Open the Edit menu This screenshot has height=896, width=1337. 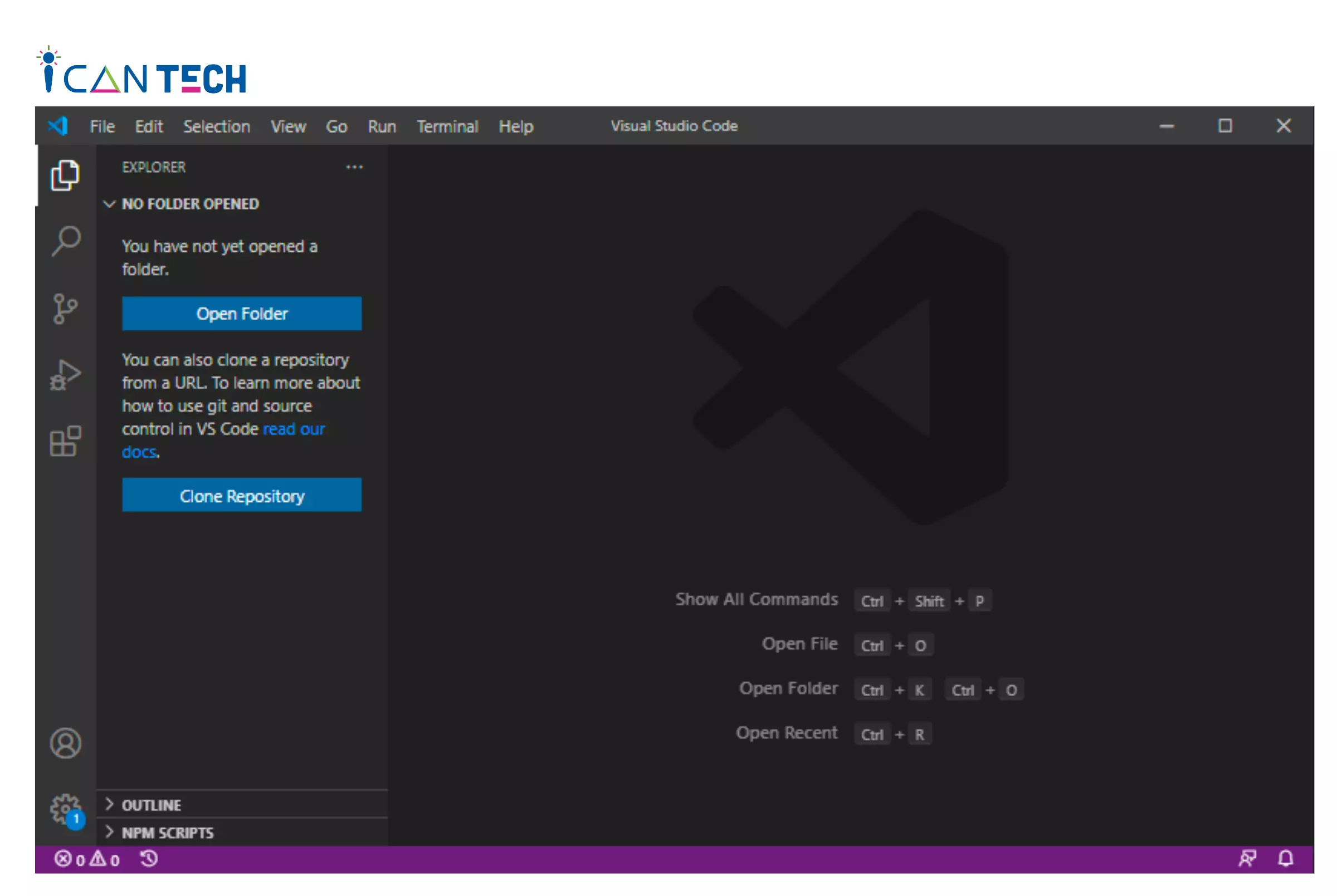[149, 126]
